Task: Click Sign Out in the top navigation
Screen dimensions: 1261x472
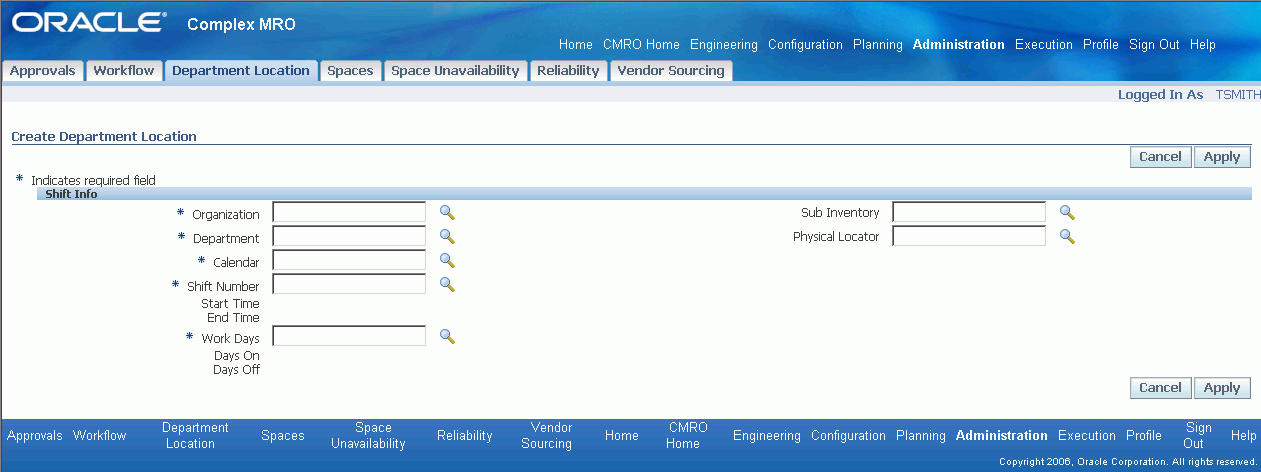Action: tap(1154, 45)
